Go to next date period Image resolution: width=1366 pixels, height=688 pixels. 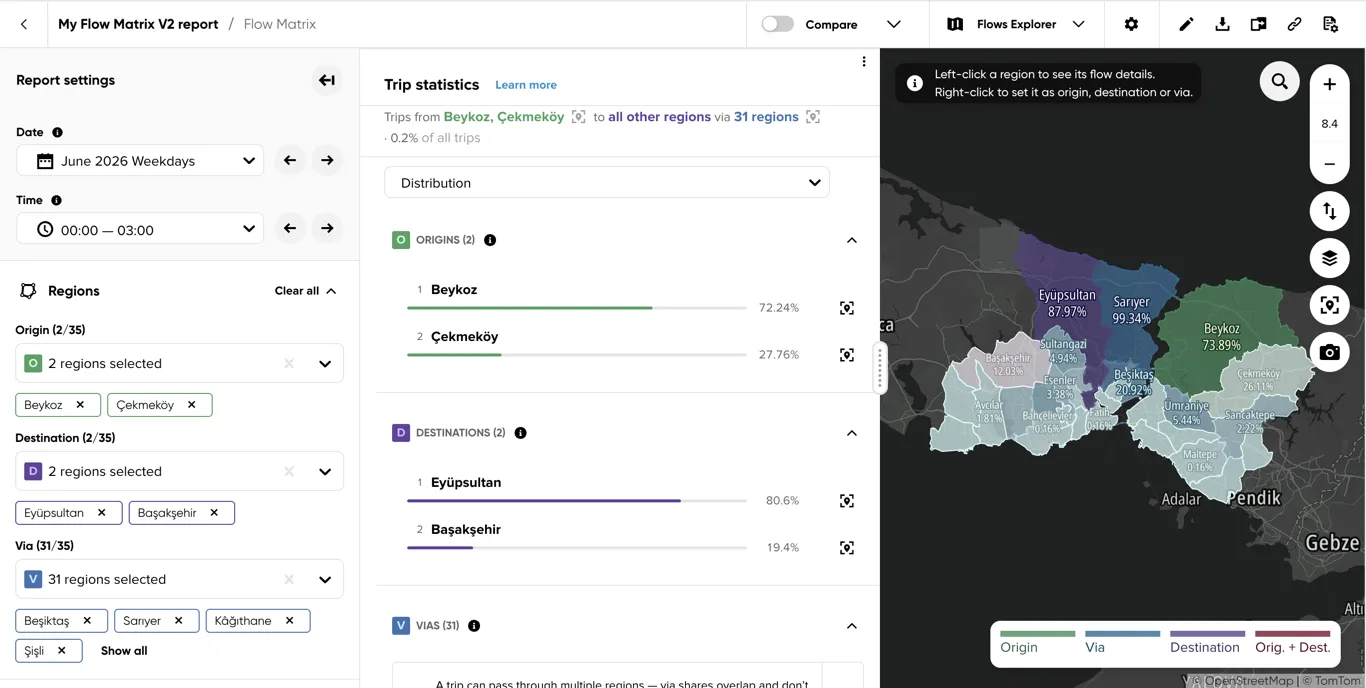pos(327,160)
